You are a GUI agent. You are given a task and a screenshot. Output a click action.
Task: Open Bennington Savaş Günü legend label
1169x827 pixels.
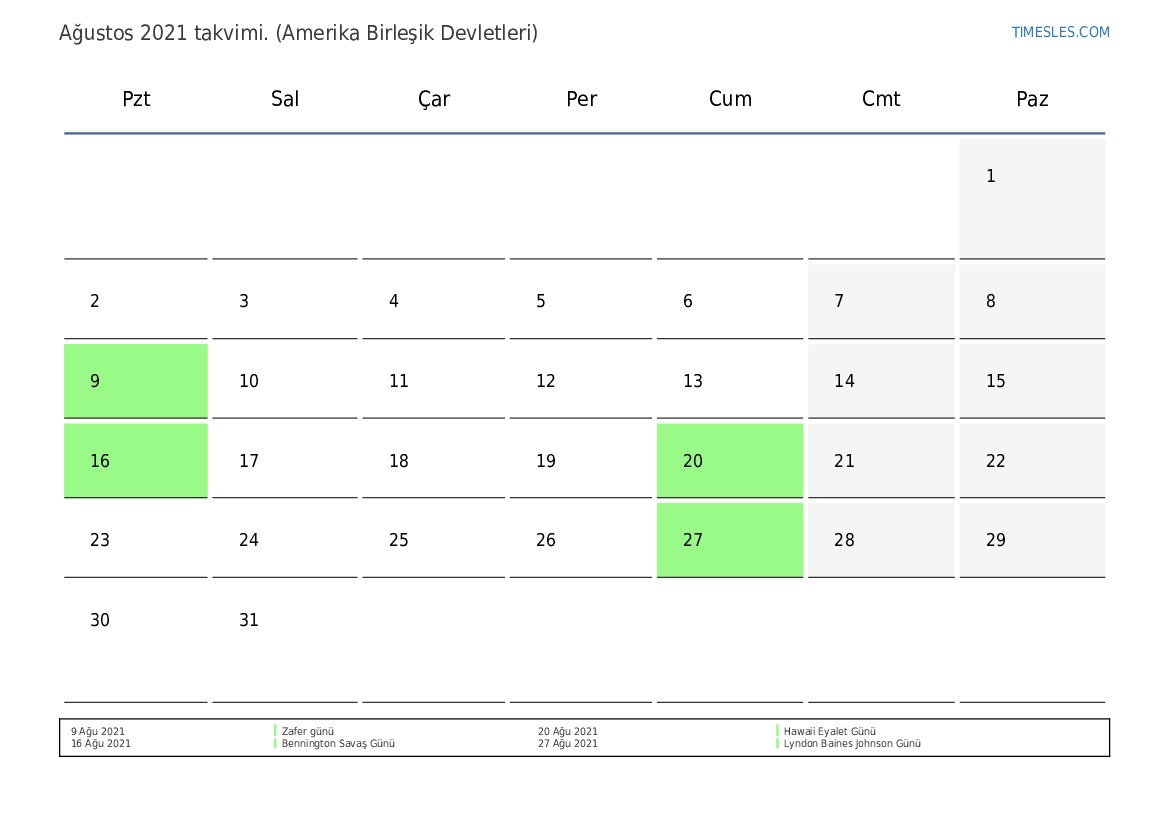tap(338, 744)
